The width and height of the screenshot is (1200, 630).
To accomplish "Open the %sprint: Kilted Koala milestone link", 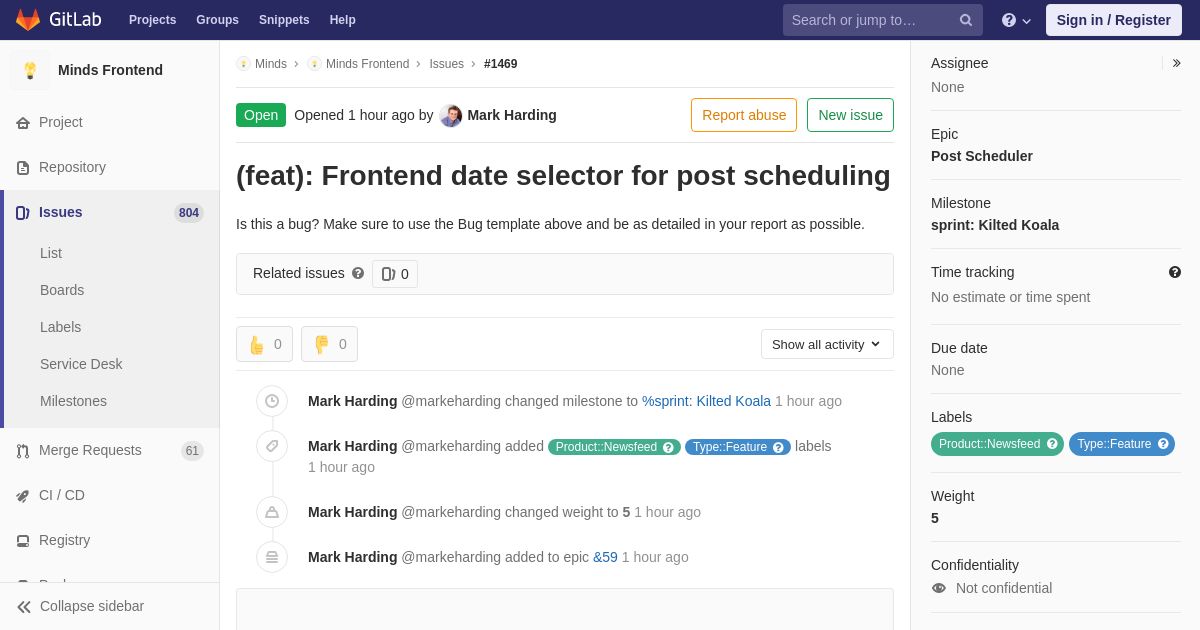I will click(x=706, y=401).
